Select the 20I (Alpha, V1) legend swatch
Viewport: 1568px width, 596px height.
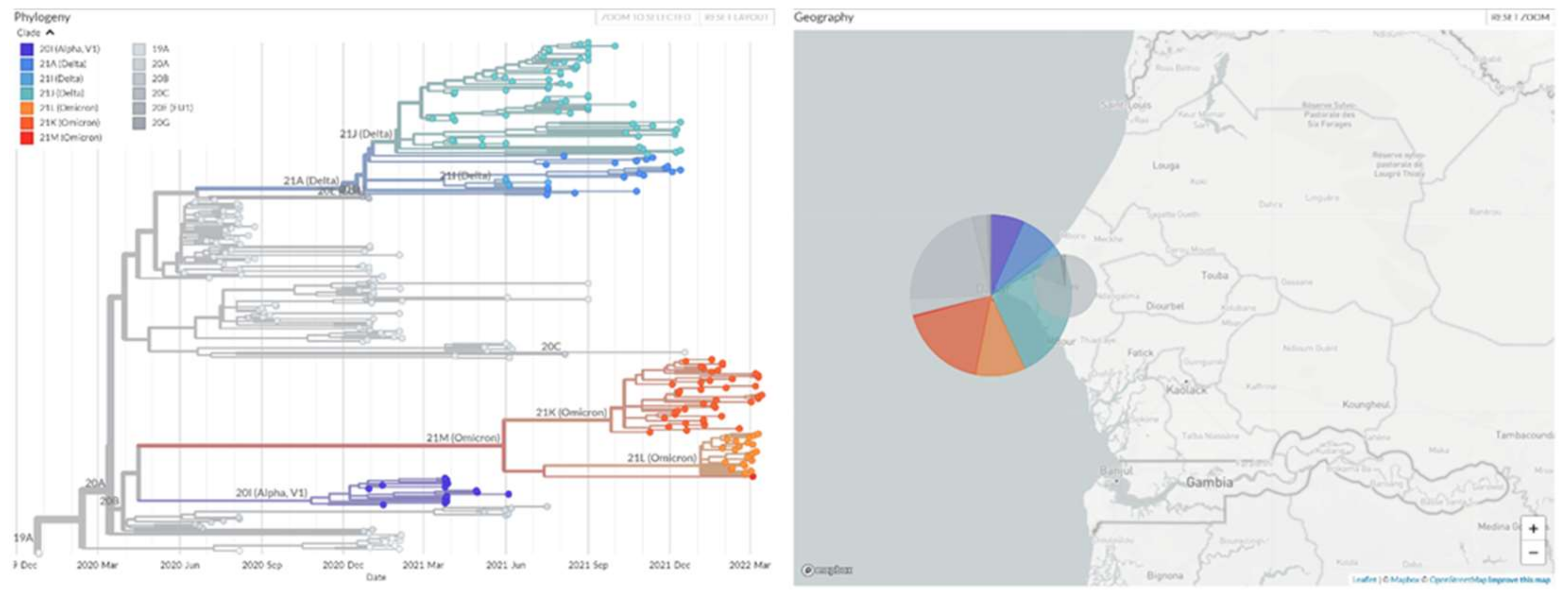coord(27,49)
